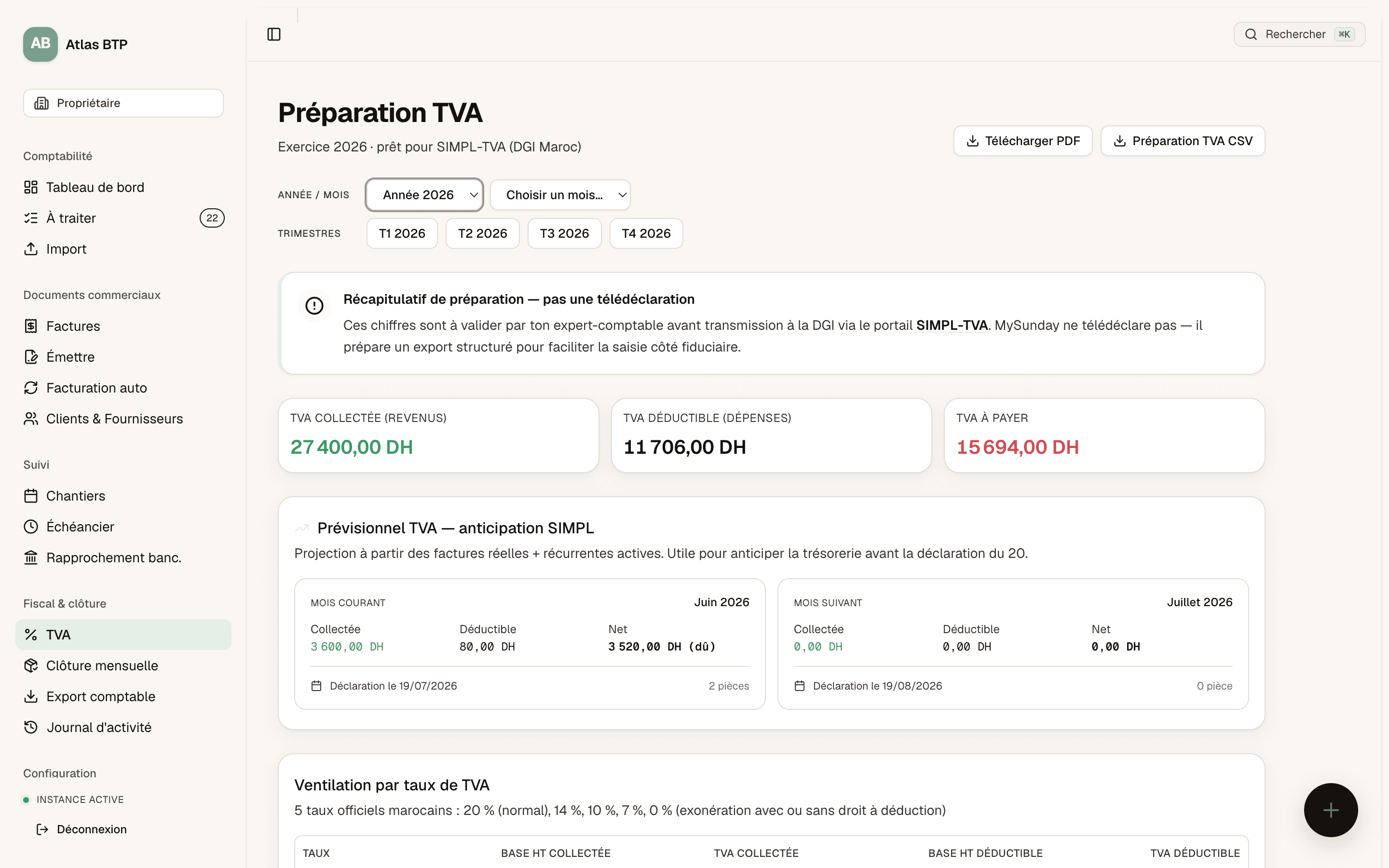This screenshot has width=1389, height=868.
Task: Click the 2 pièces count
Action: coord(728,686)
